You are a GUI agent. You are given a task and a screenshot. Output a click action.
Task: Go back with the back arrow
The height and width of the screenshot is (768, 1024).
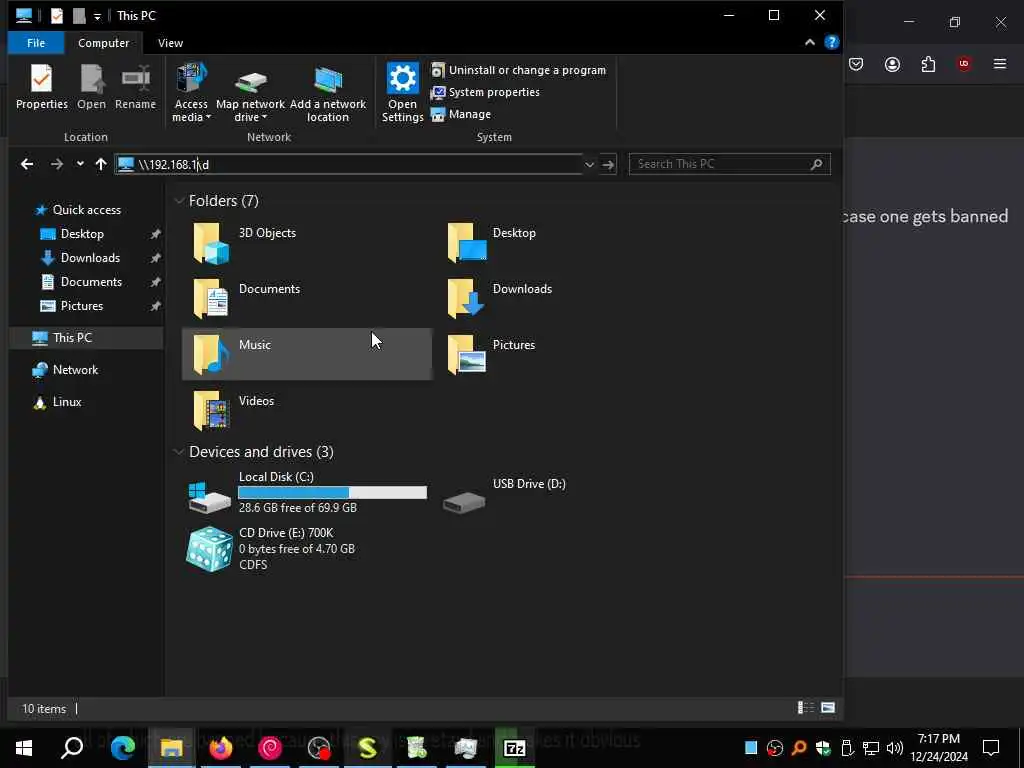click(27, 164)
